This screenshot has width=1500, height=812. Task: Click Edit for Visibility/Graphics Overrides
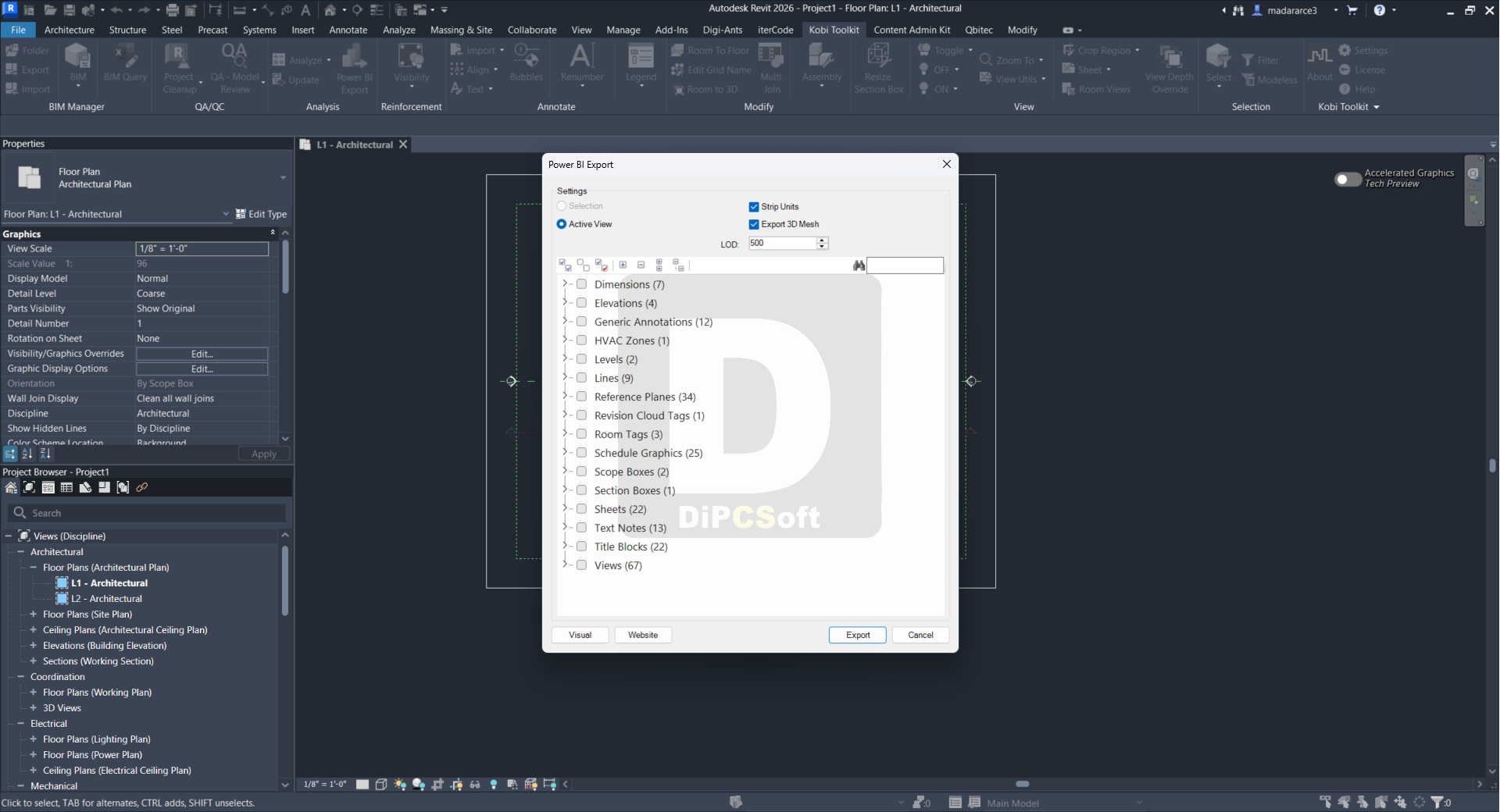tap(202, 354)
